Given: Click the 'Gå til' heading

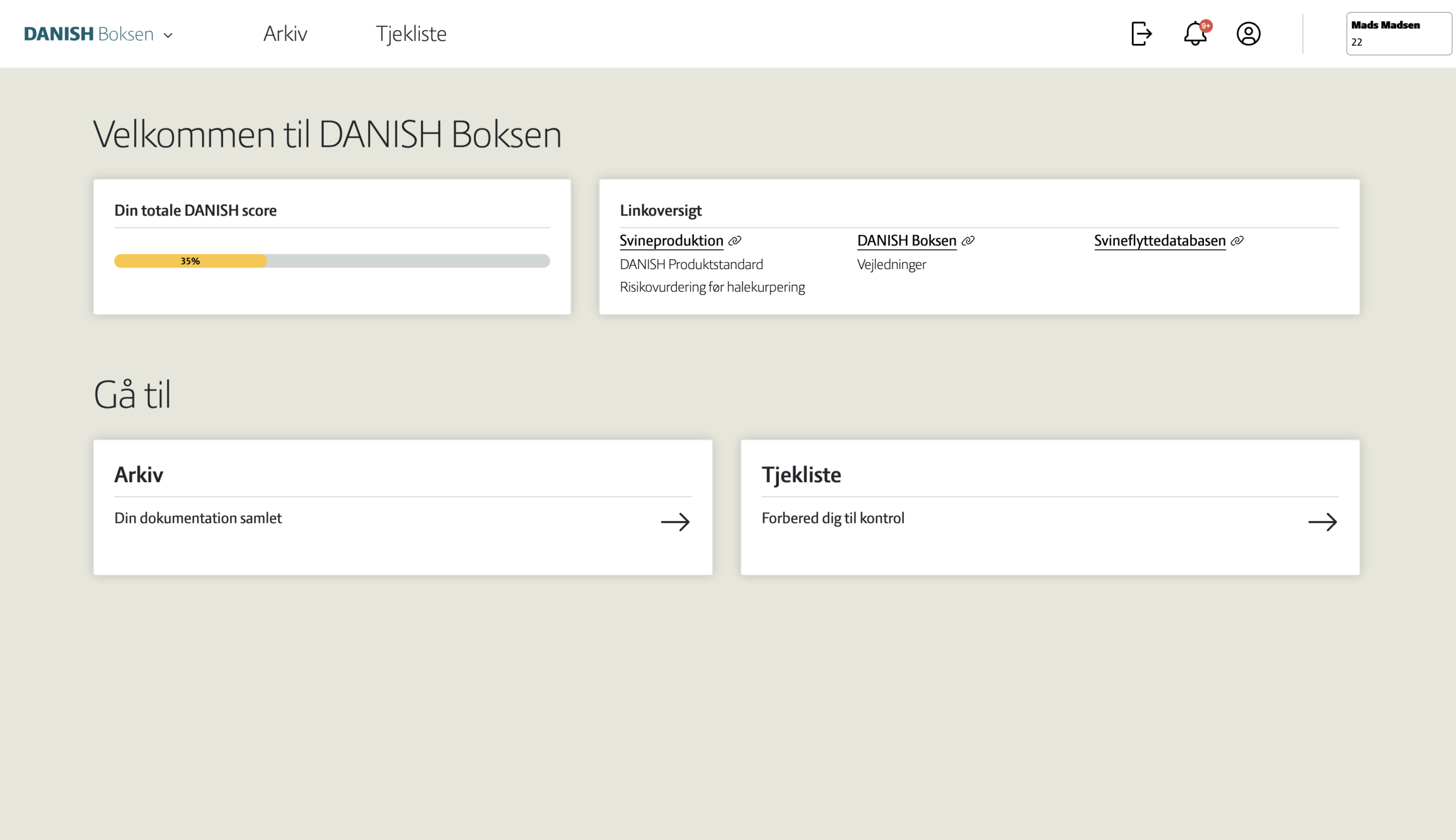Looking at the screenshot, I should click(x=132, y=395).
